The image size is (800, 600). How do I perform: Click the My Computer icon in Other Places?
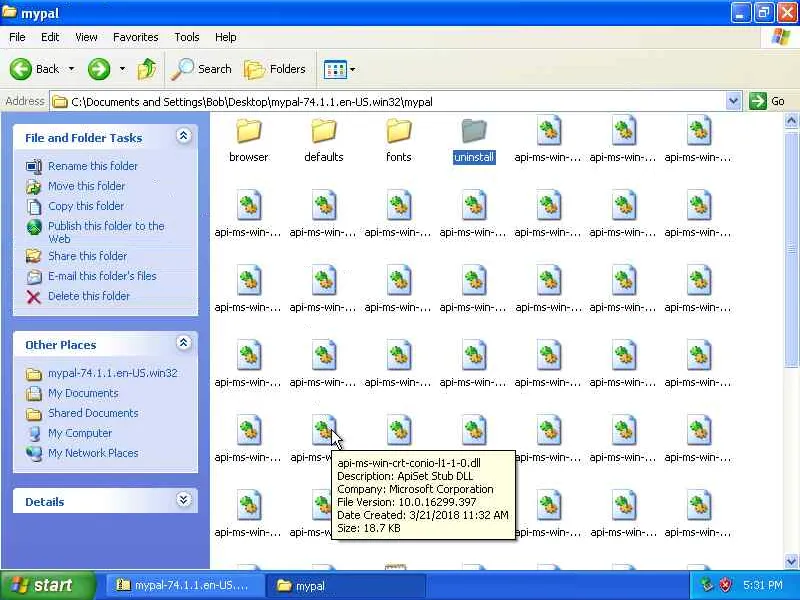[34, 434]
